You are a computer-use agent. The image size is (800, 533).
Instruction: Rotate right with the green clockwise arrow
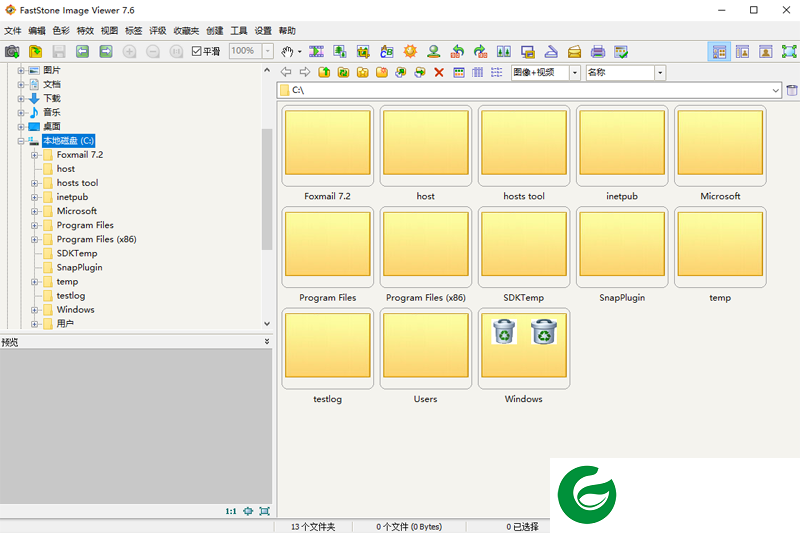pos(481,52)
